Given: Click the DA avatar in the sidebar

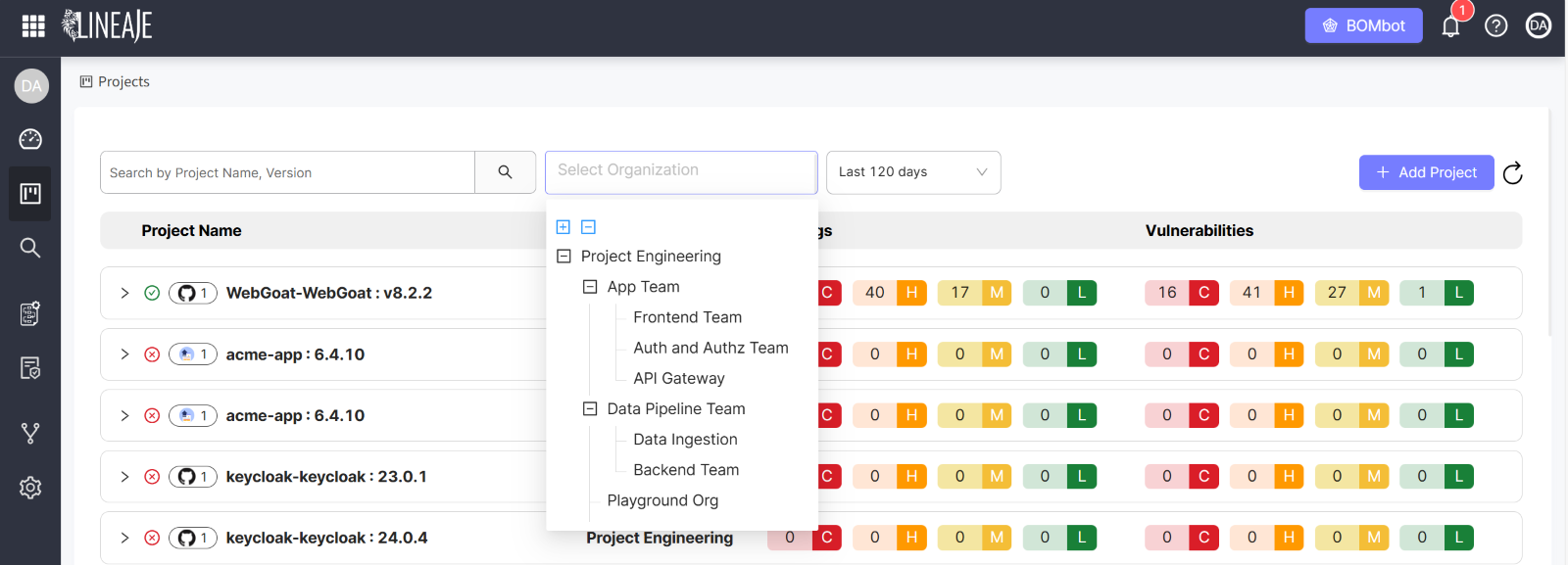Looking at the screenshot, I should pos(31,86).
